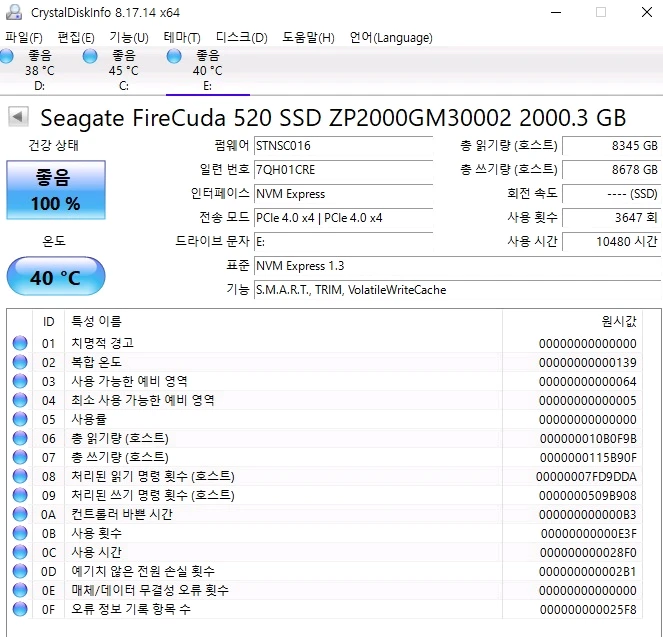Click status circle for 03 사용 가능한 예비 영역
The height and width of the screenshot is (637, 663).
coord(20,381)
